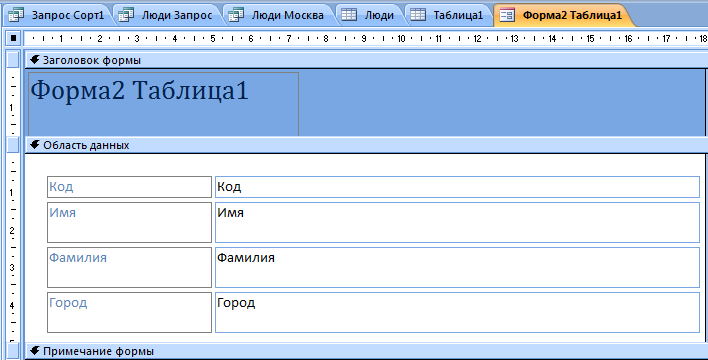Click the query icon on Люди Москва tab
This screenshot has width=708, height=360.
point(236,15)
